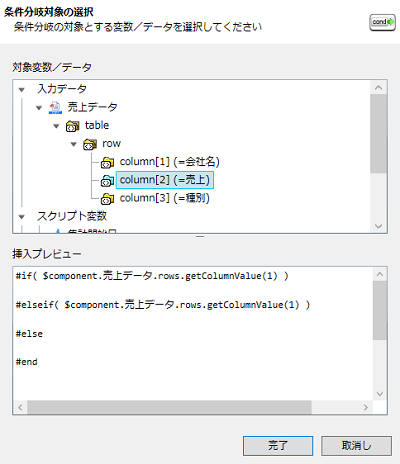The height and width of the screenshot is (464, 400).
Task: Click inside the 挿入プレビュー text area
Action: tap(193, 334)
